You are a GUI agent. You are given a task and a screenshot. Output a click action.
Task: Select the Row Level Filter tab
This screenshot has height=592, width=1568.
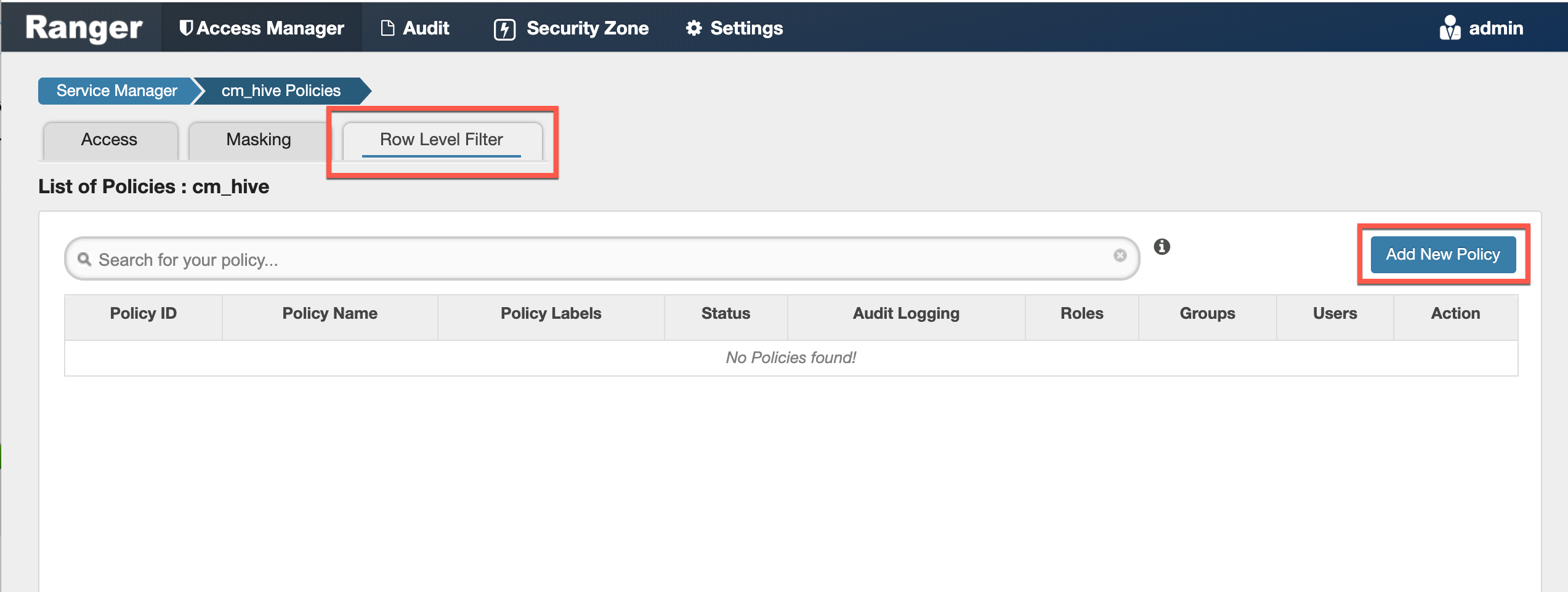[441, 140]
